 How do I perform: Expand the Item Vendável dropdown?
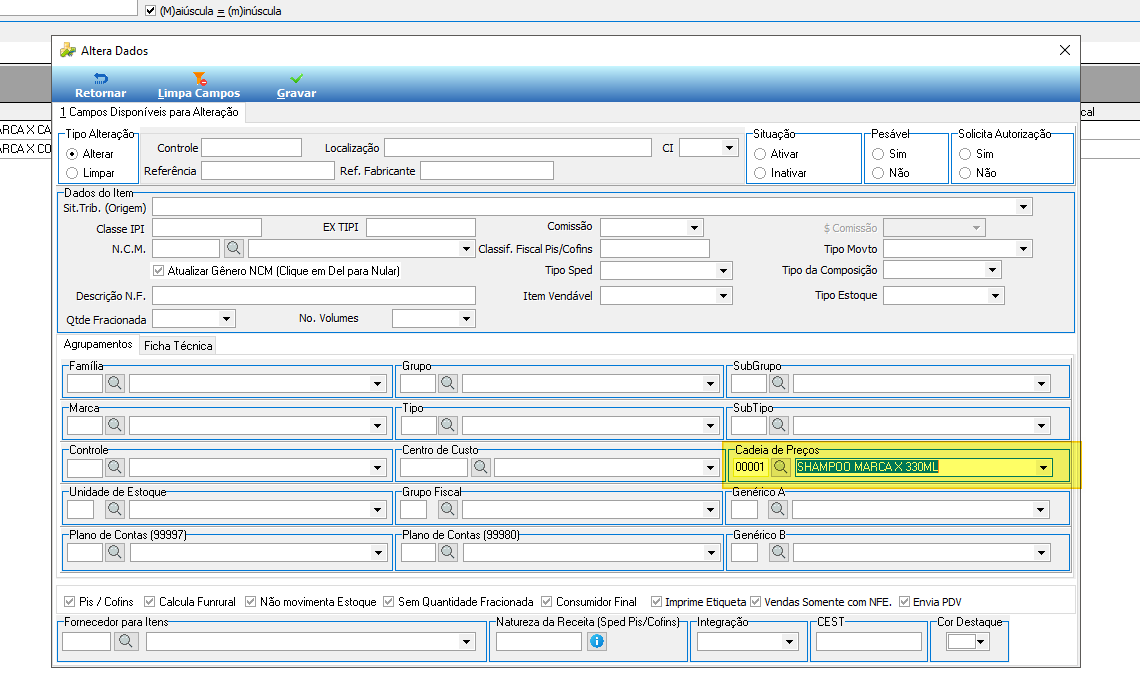click(723, 296)
